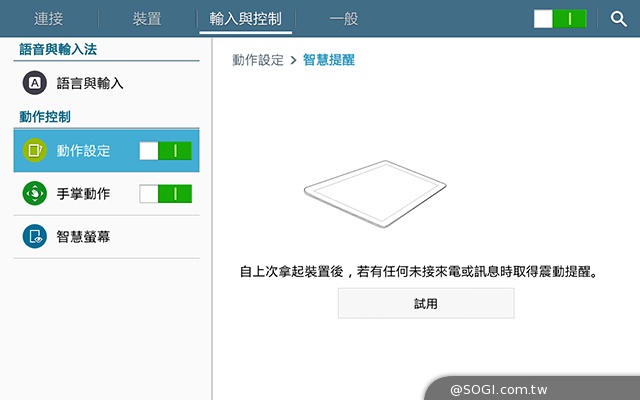Click the 語言與輸入 letter A icon
The image size is (640, 400).
tap(35, 83)
